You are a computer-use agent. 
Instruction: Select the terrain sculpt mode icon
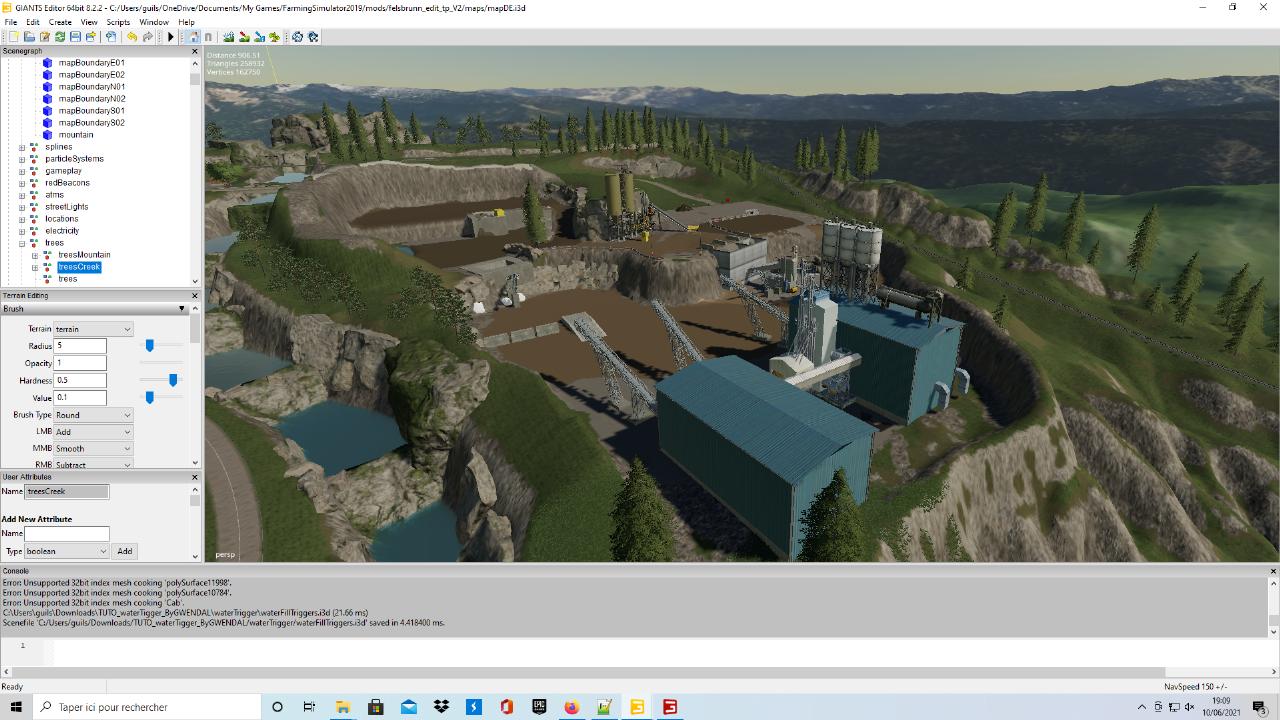click(228, 37)
